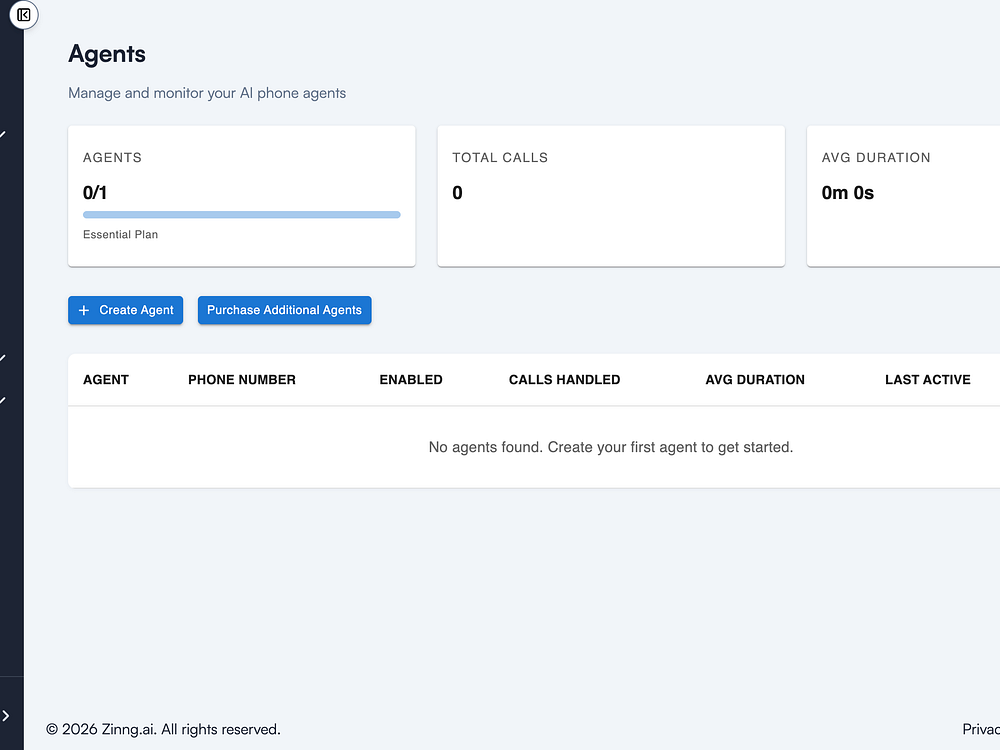This screenshot has width=1000, height=750.
Task: Open the Privacy footer link
Action: pyautogui.click(x=981, y=729)
